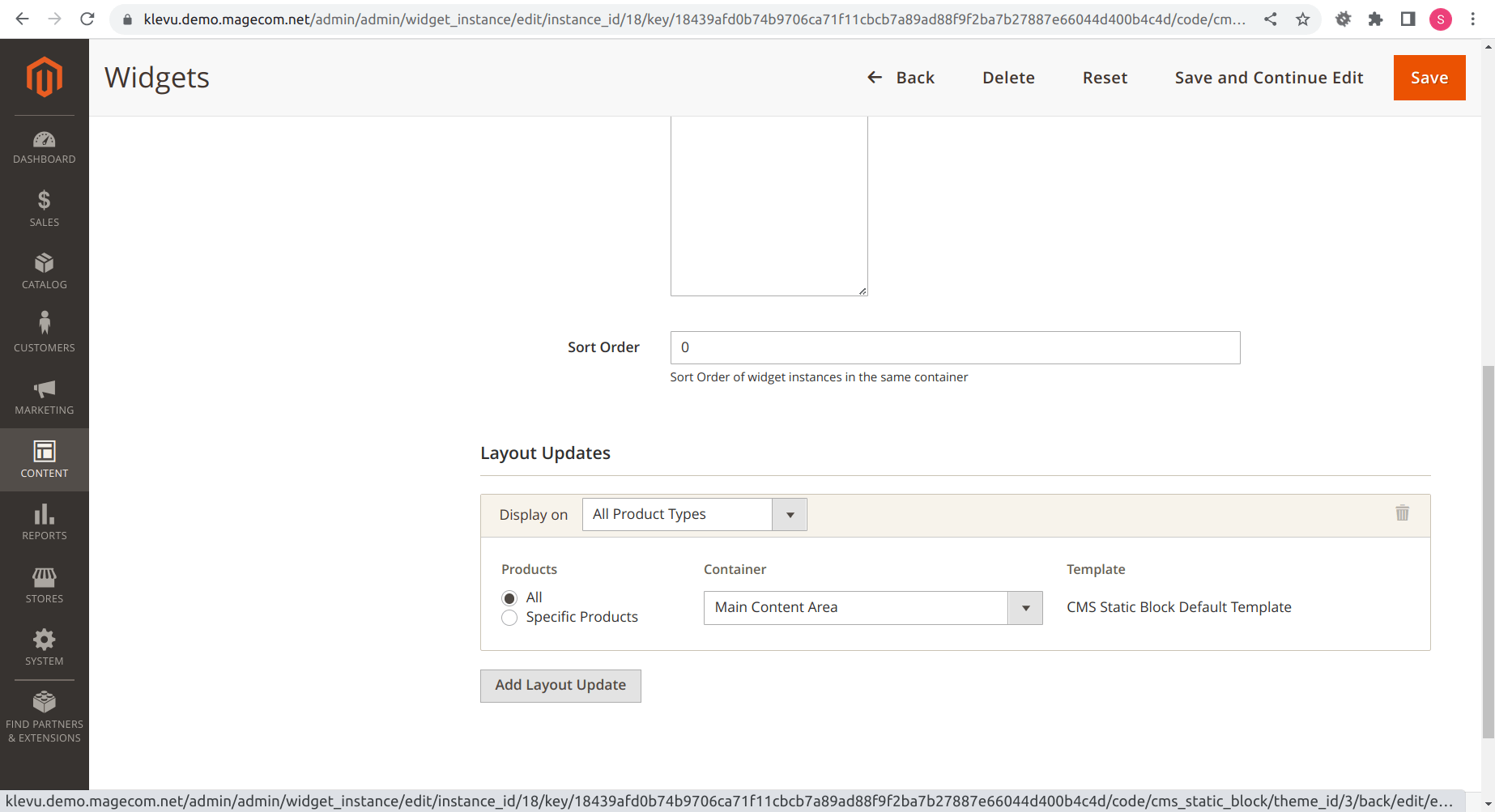Screen dimensions: 1495x812
Task: Open the Sales menu
Action: 45,209
